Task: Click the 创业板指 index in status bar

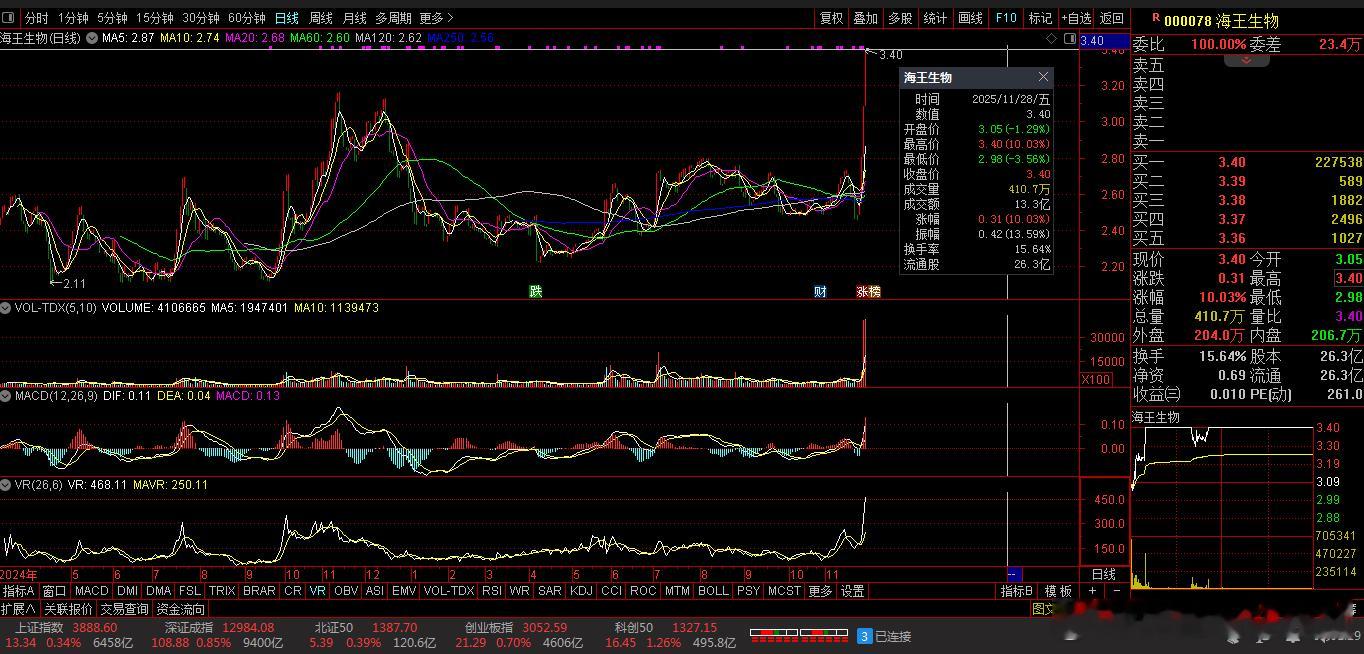Action: (488, 627)
